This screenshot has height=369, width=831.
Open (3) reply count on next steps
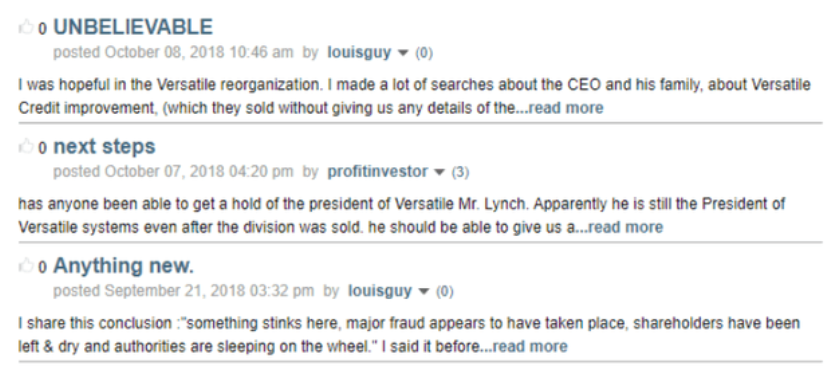[x=460, y=172]
